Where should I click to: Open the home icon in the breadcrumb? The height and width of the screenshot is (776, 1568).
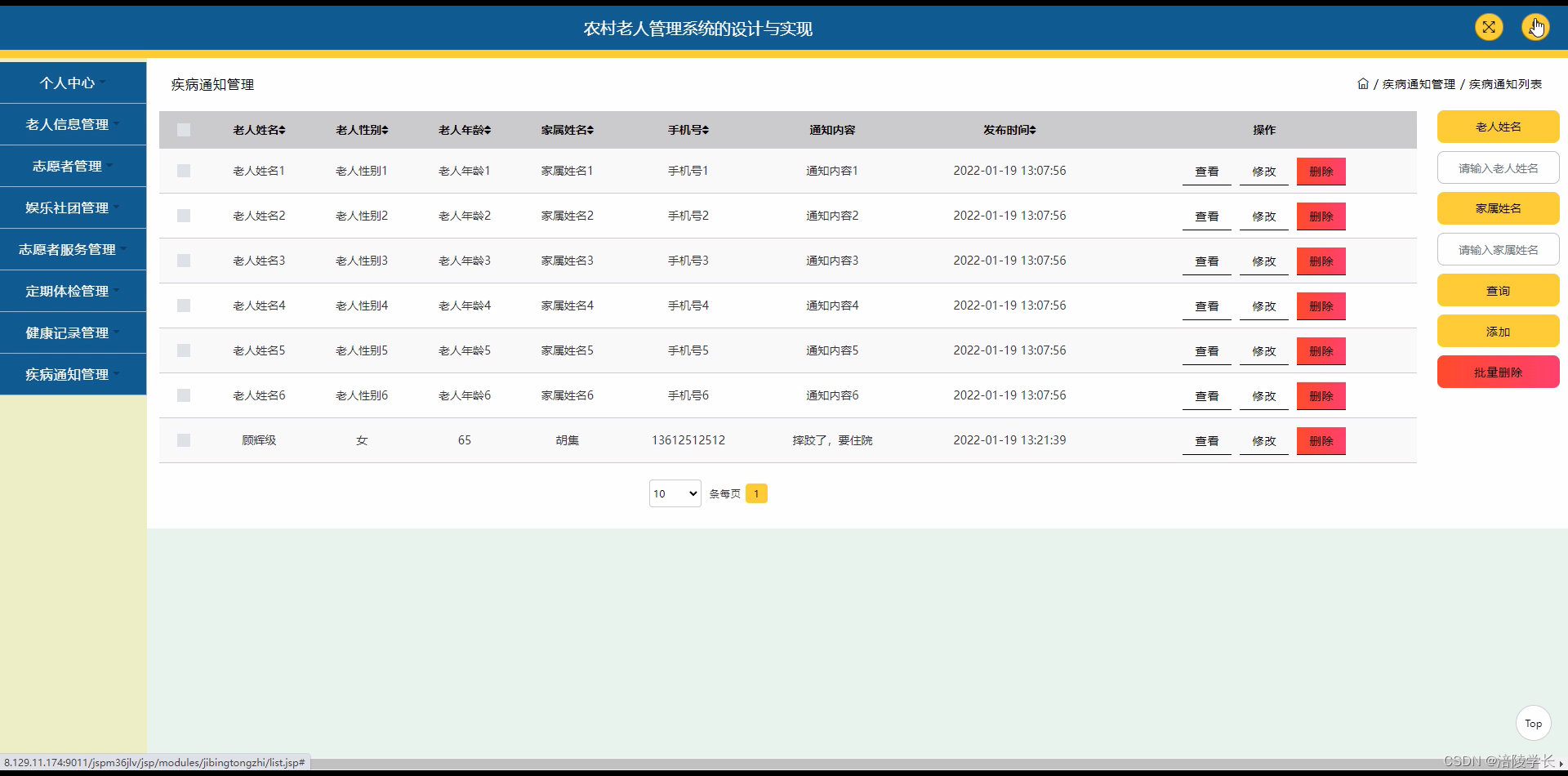pos(1363,83)
